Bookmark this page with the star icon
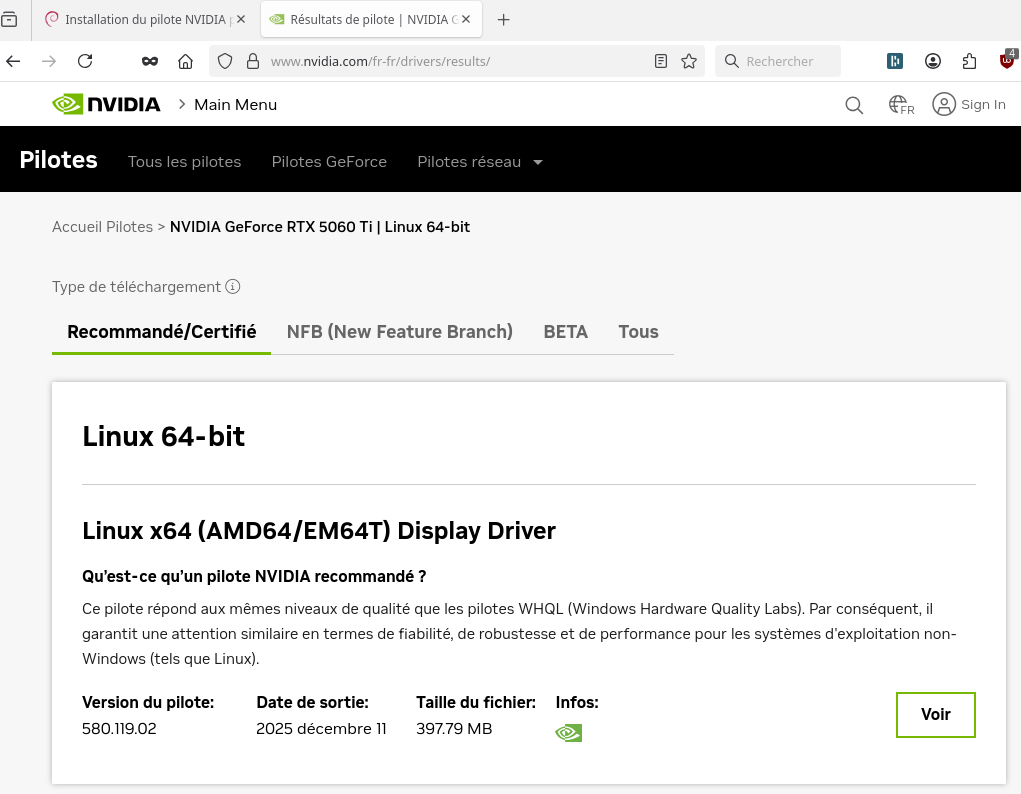1021x794 pixels. click(689, 61)
